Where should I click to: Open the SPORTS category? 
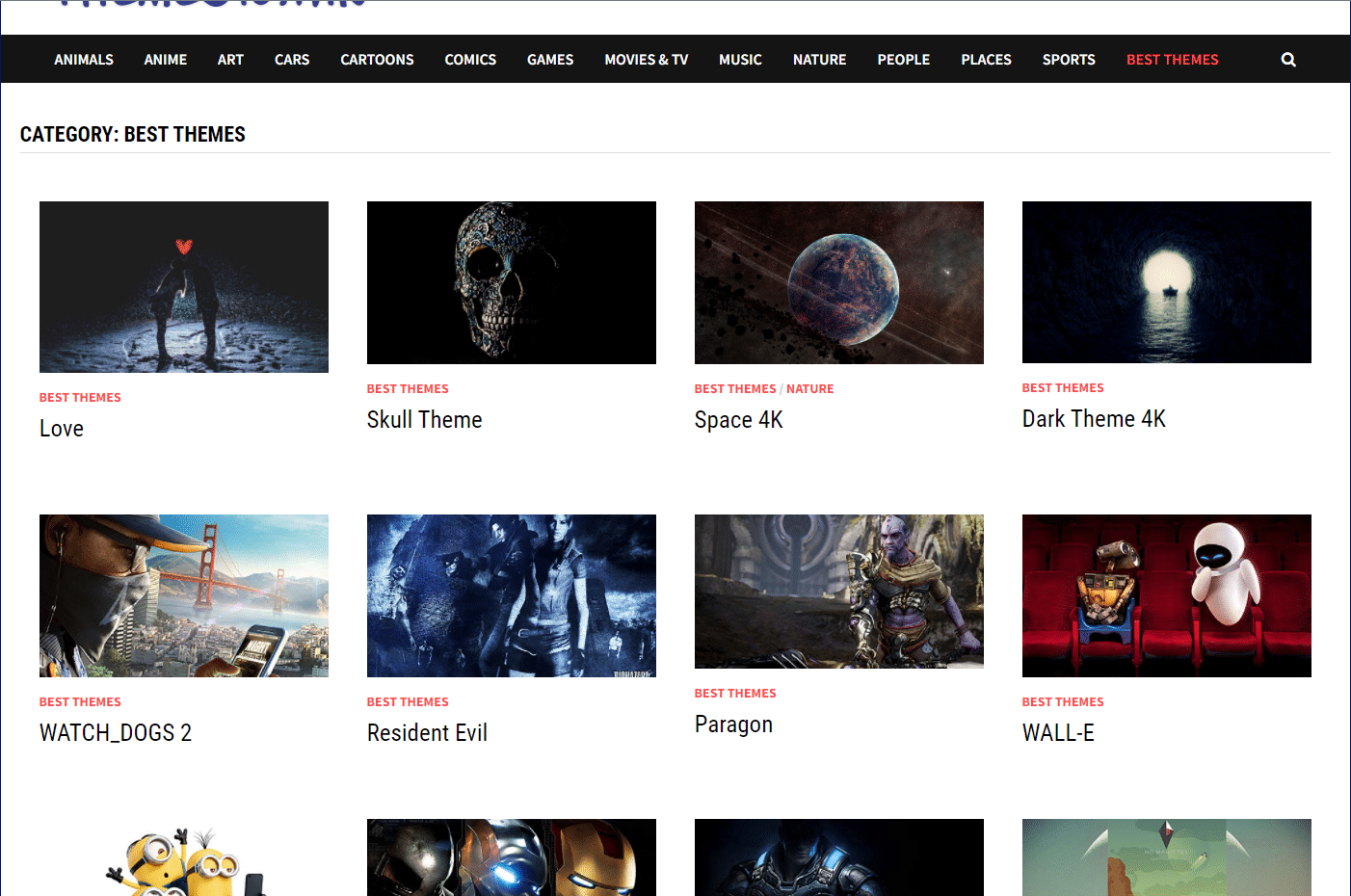1069,60
